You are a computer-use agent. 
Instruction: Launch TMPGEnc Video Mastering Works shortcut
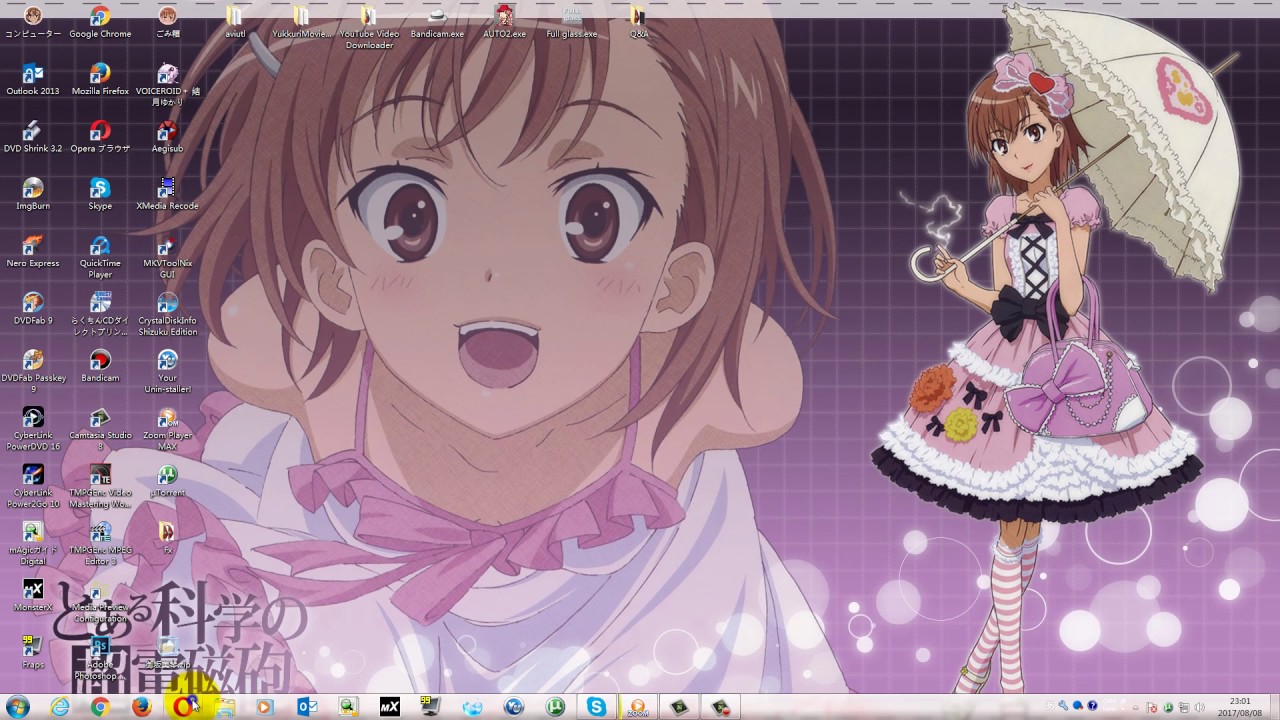(100, 486)
